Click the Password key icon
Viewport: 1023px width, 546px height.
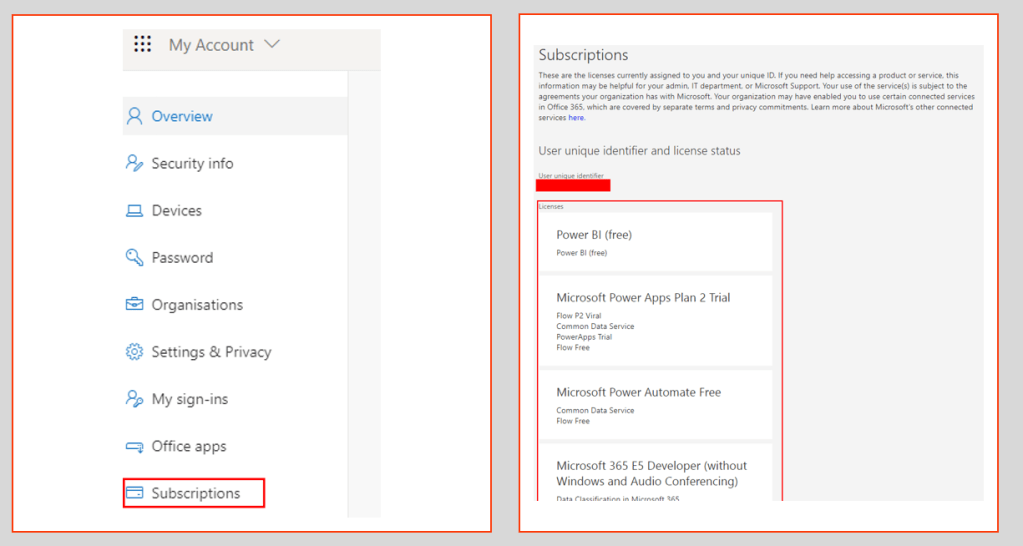coord(134,258)
